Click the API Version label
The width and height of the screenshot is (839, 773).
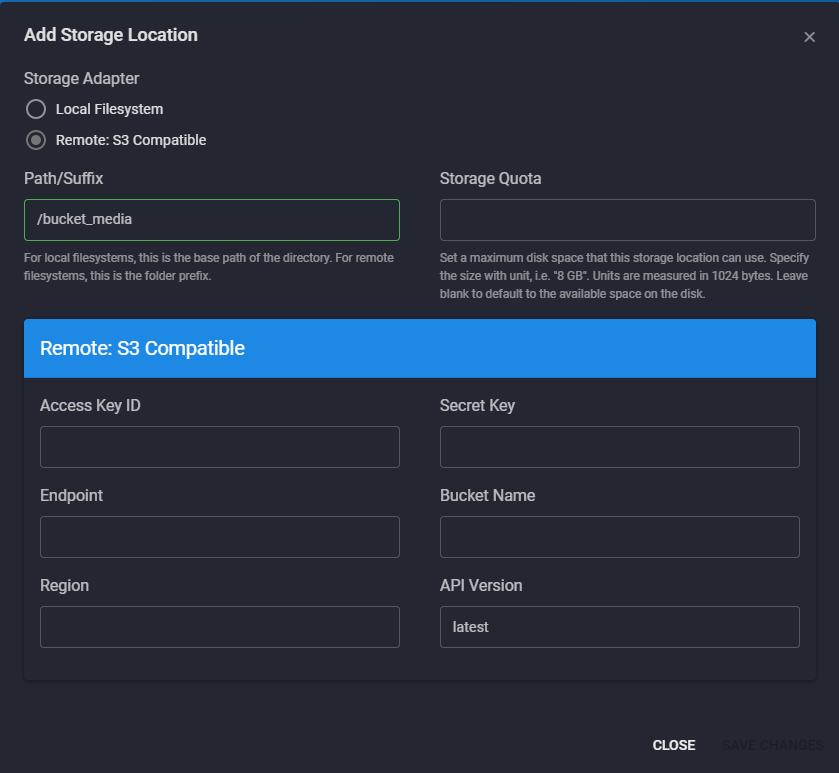481,585
